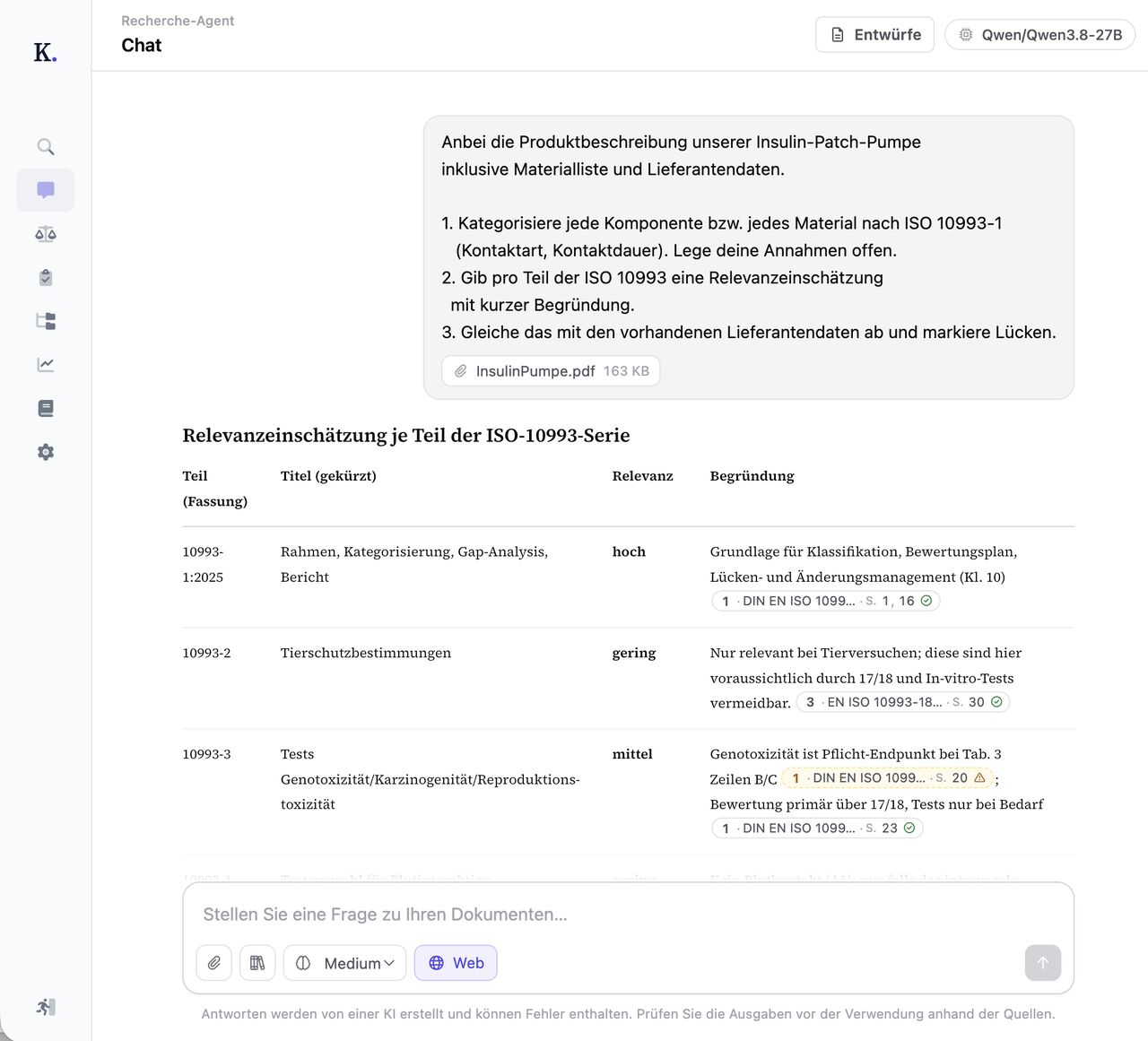This screenshot has width=1148, height=1041.
Task: Click the Recherche-Agent breadcrumb label
Action: coord(178,21)
